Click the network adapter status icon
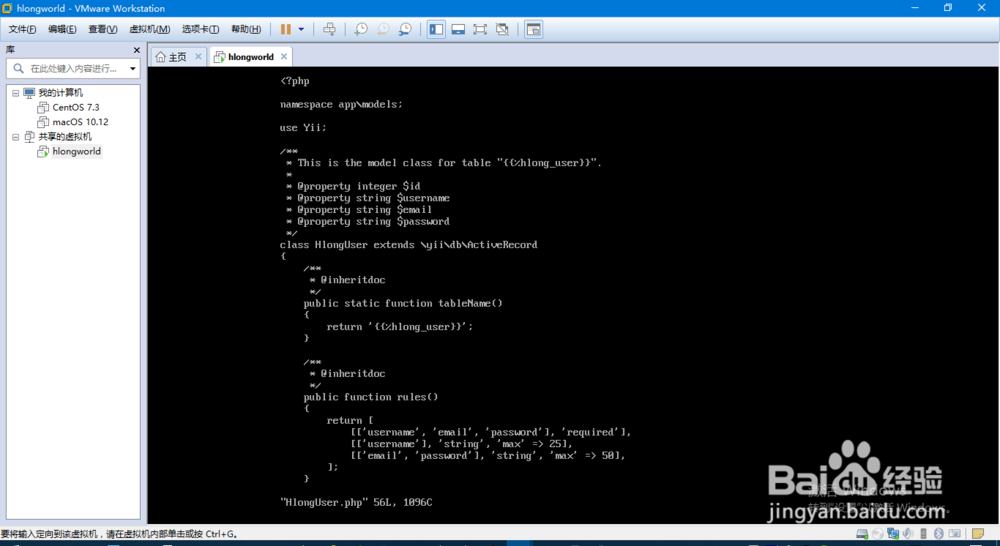The width and height of the screenshot is (1000, 546). pos(893,534)
